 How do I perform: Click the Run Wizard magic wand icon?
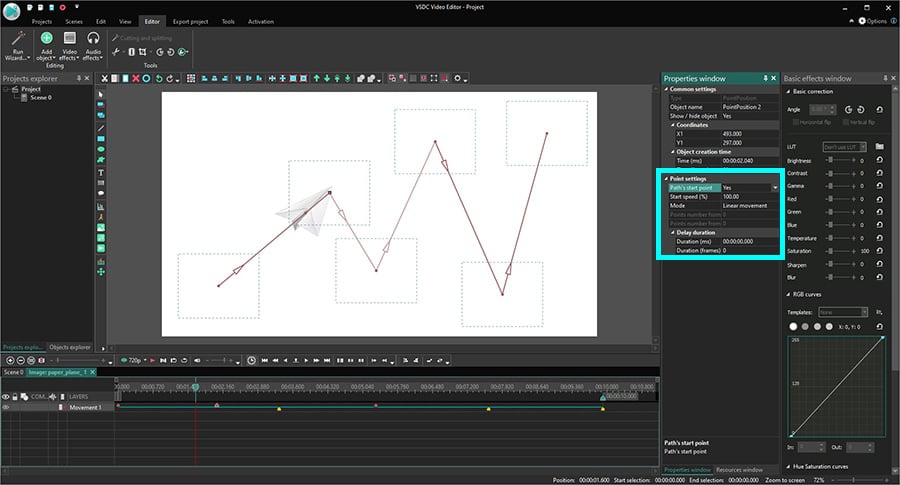pyautogui.click(x=18, y=40)
